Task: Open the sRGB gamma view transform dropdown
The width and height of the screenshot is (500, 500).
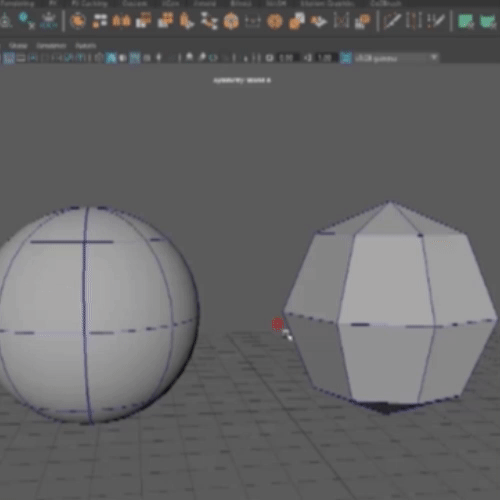Action: click(397, 58)
